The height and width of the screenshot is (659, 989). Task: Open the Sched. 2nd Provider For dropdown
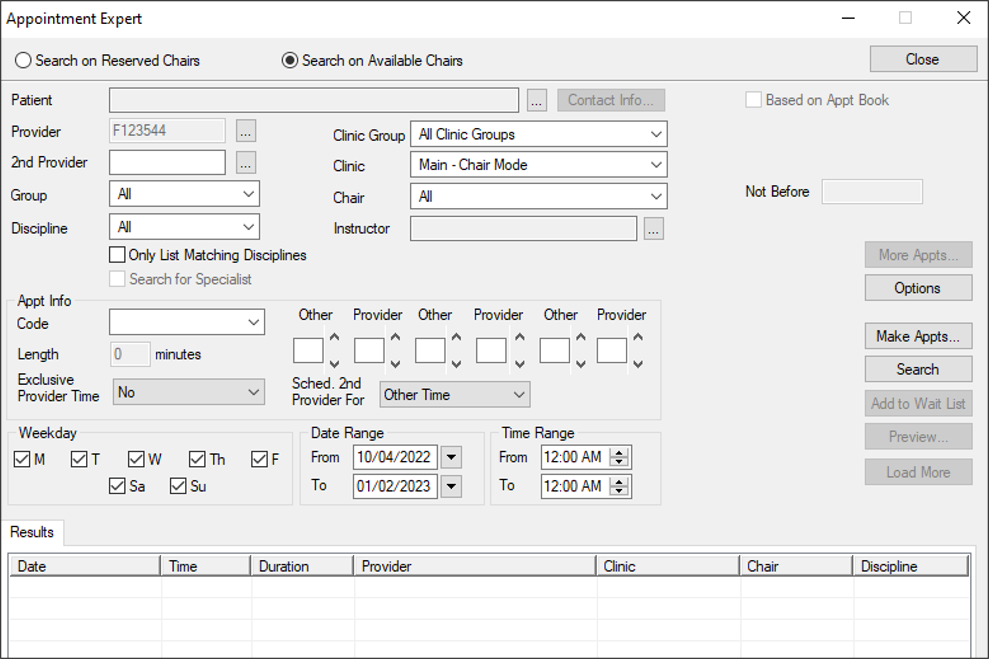(x=455, y=395)
